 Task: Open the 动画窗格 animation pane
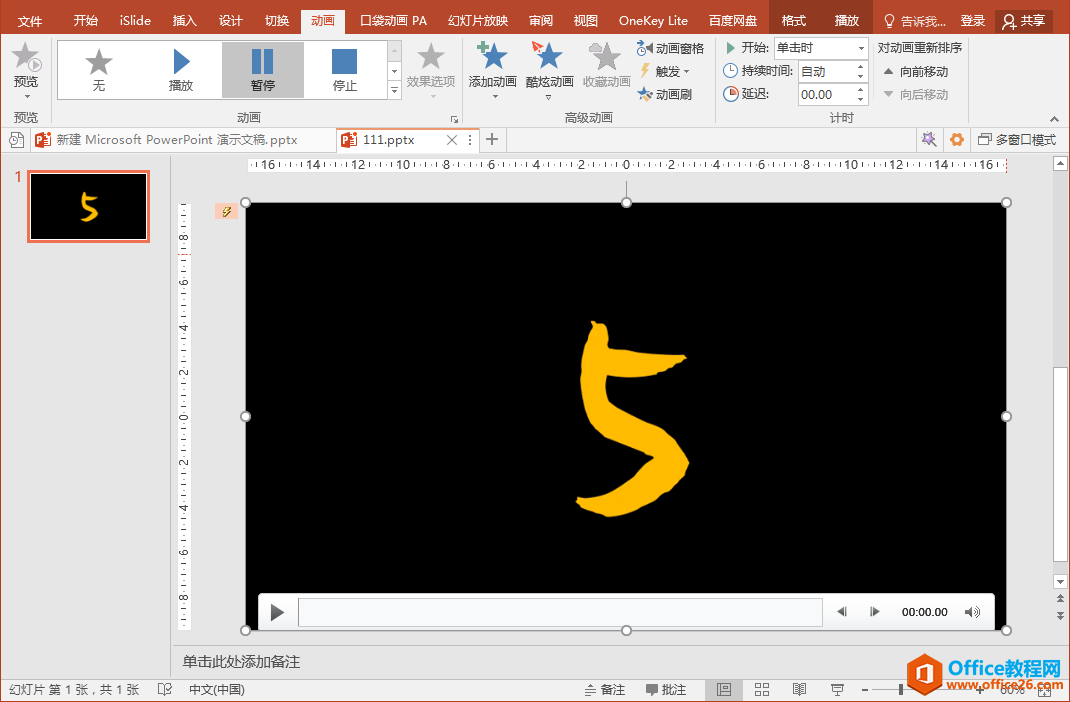pos(671,48)
